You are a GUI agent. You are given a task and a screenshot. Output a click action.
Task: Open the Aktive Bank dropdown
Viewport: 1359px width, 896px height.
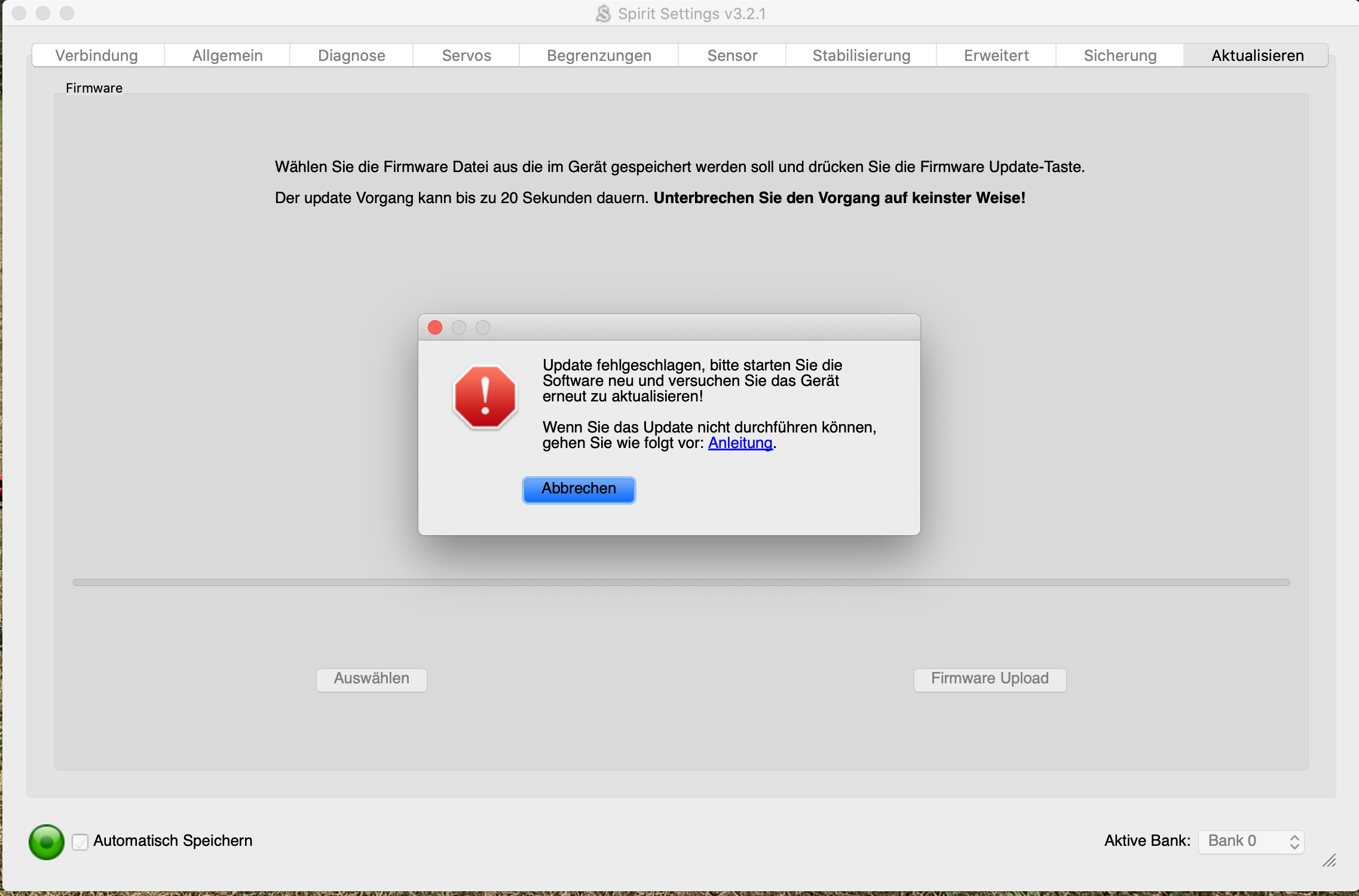1250,841
